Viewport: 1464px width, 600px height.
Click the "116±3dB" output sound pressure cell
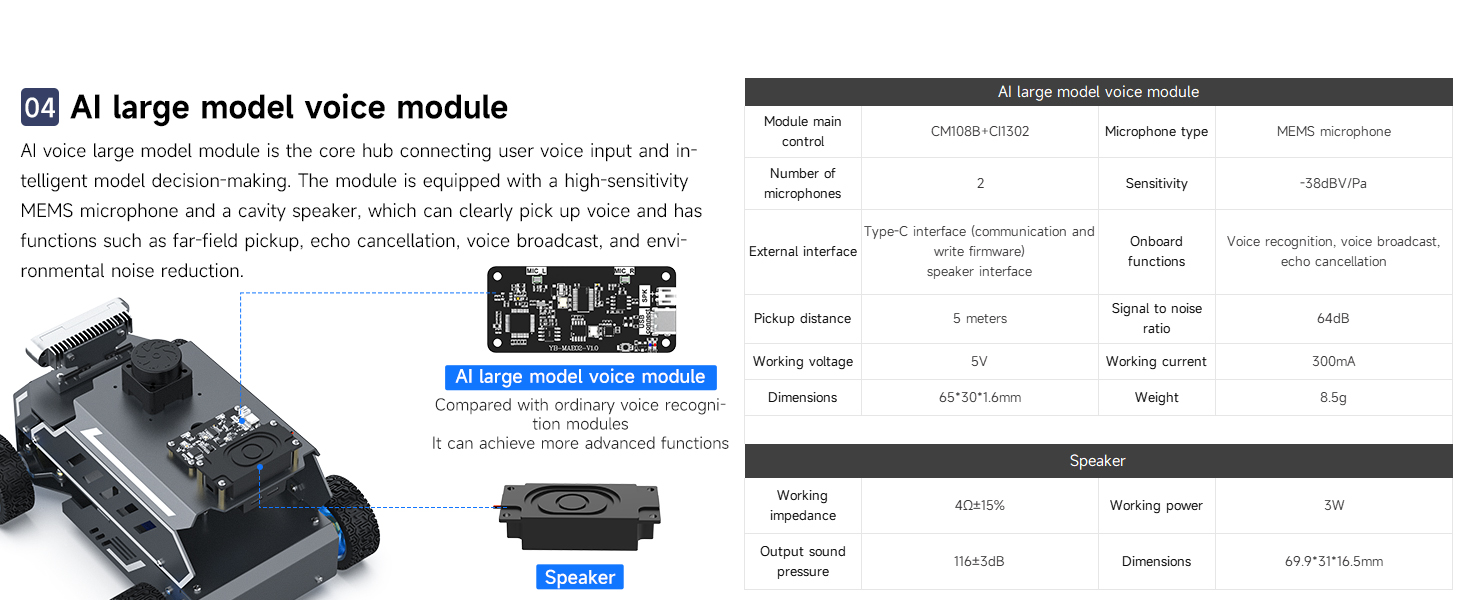coord(980,562)
